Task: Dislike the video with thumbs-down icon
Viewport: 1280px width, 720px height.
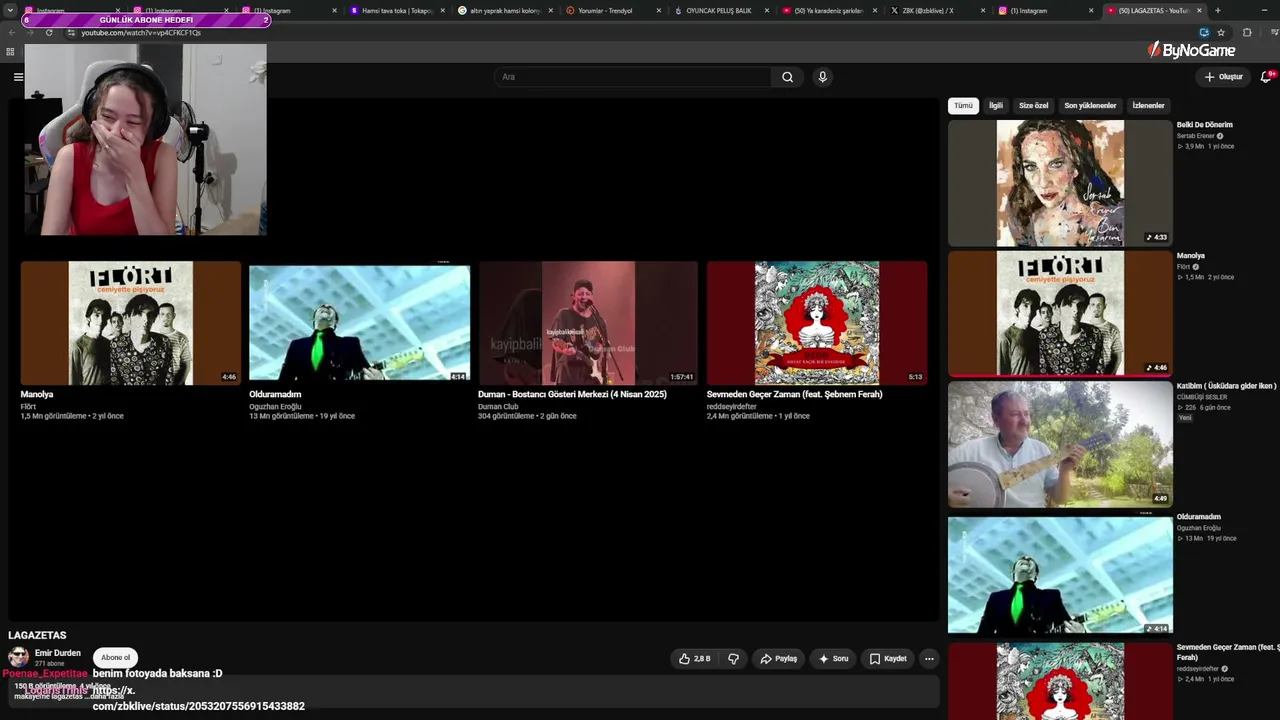Action: click(x=733, y=659)
